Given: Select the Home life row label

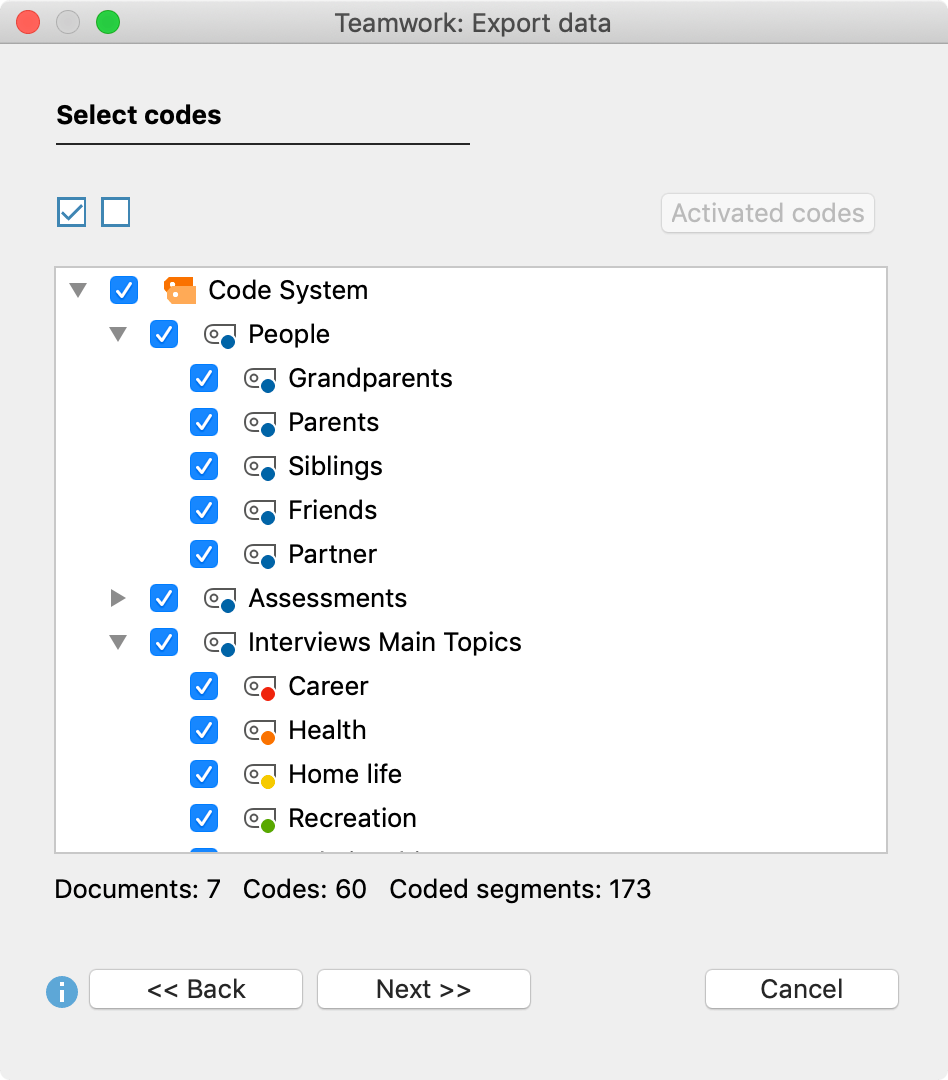Looking at the screenshot, I should [344, 775].
